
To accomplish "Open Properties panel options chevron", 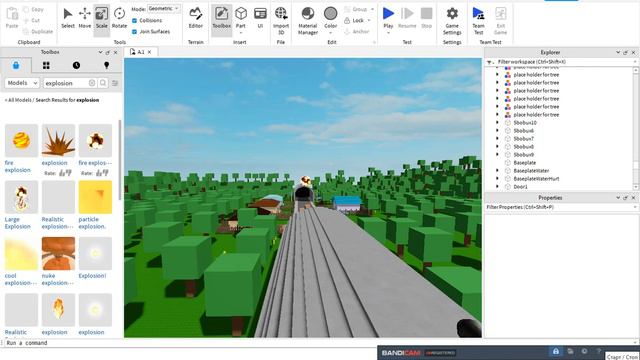I will (618, 198).
